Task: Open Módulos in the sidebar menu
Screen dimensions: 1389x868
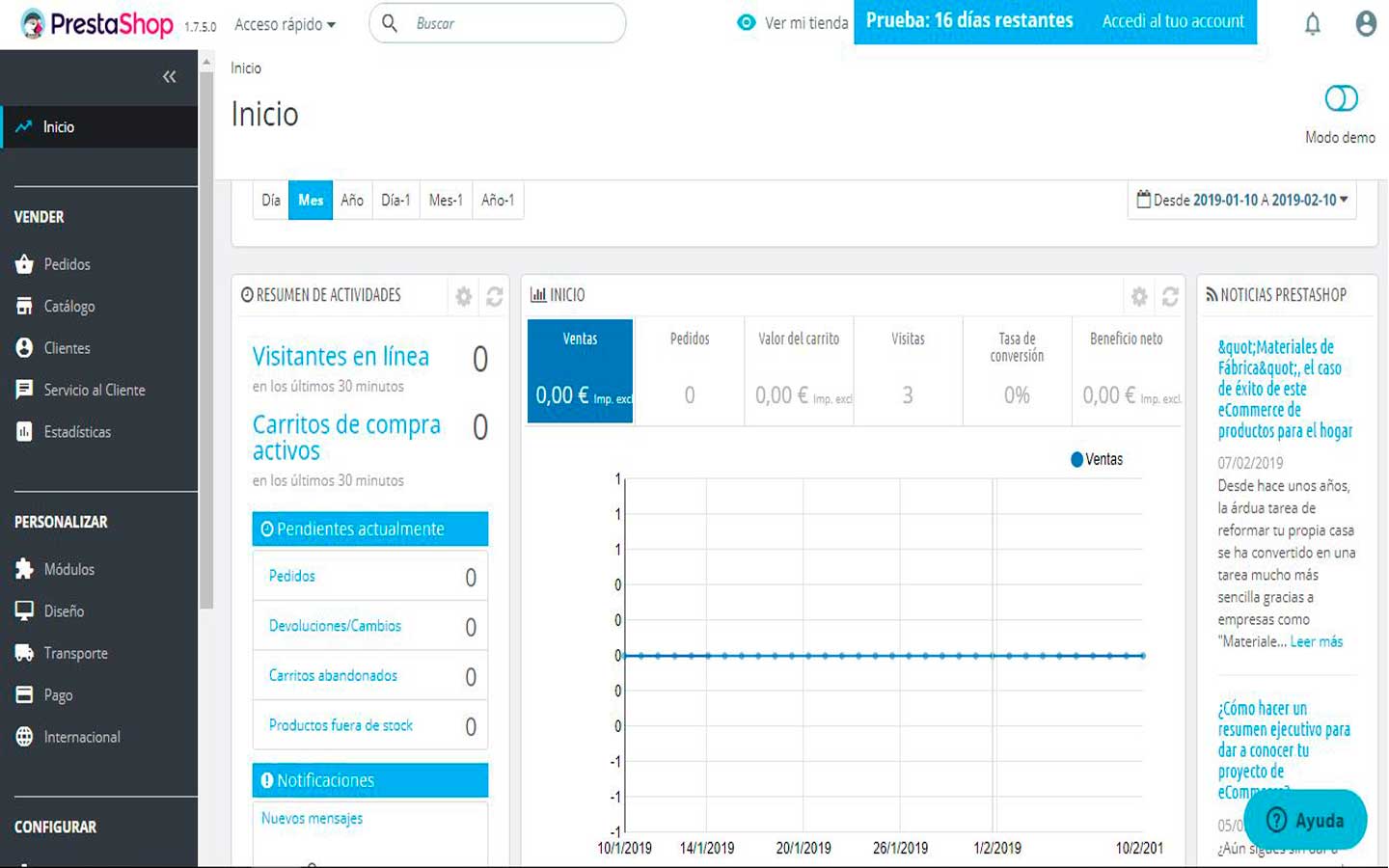Action: pyautogui.click(x=69, y=569)
